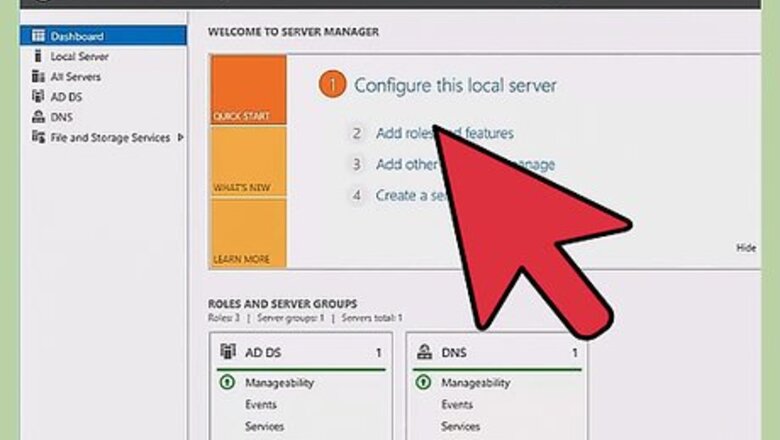Select the WHAT'S NEW tile

pyautogui.click(x=248, y=161)
